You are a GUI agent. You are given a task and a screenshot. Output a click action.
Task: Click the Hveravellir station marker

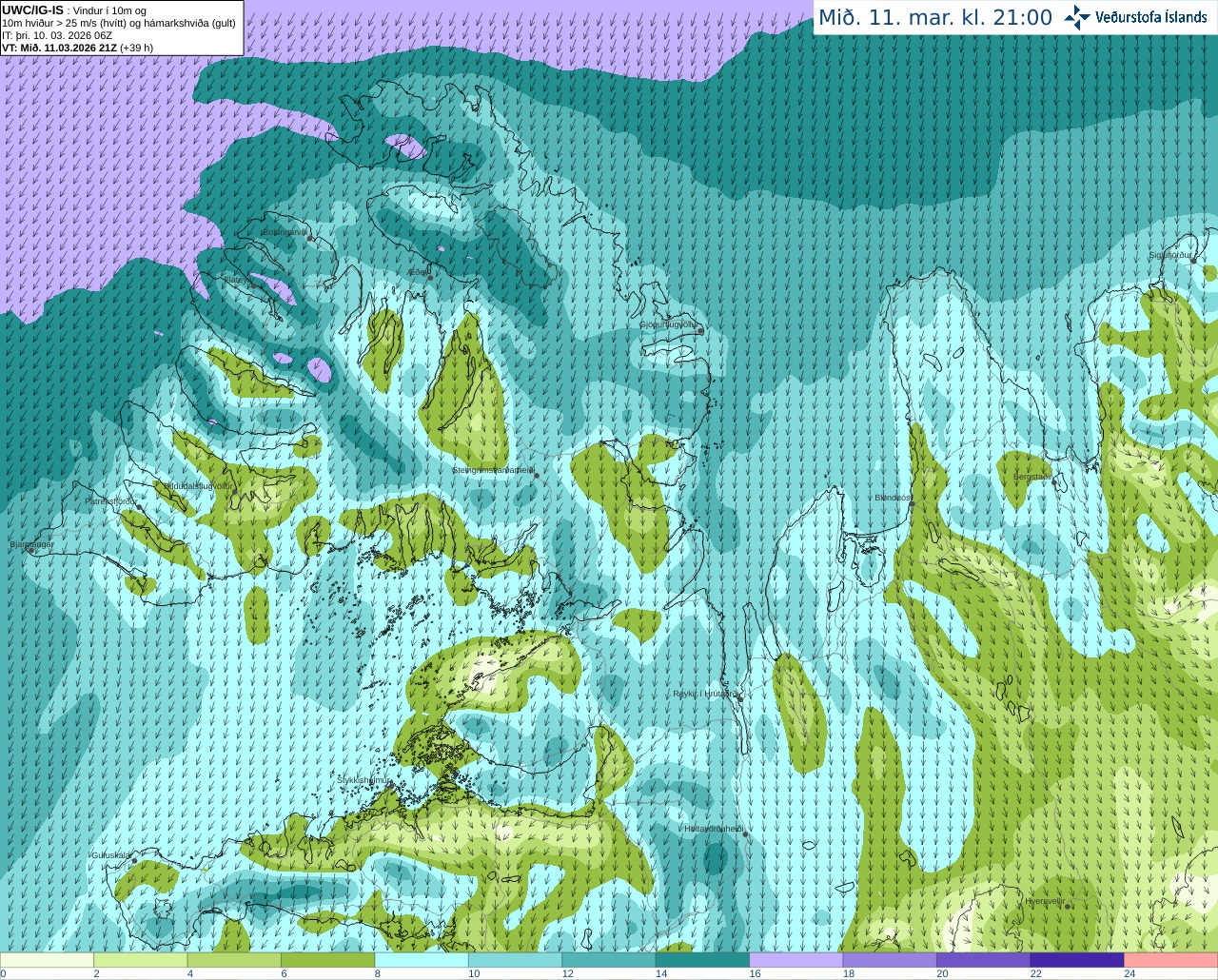(1068, 907)
